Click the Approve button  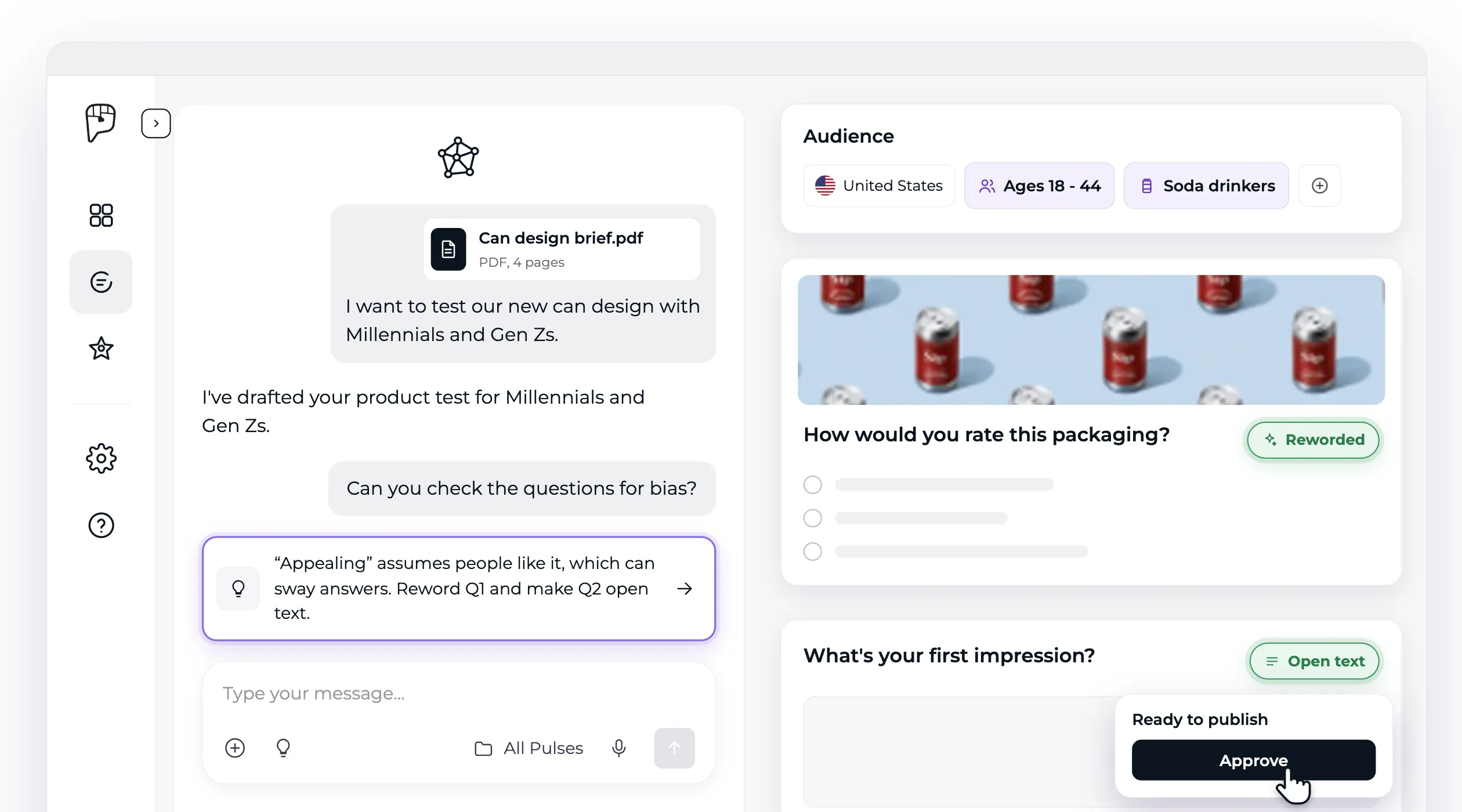1254,760
